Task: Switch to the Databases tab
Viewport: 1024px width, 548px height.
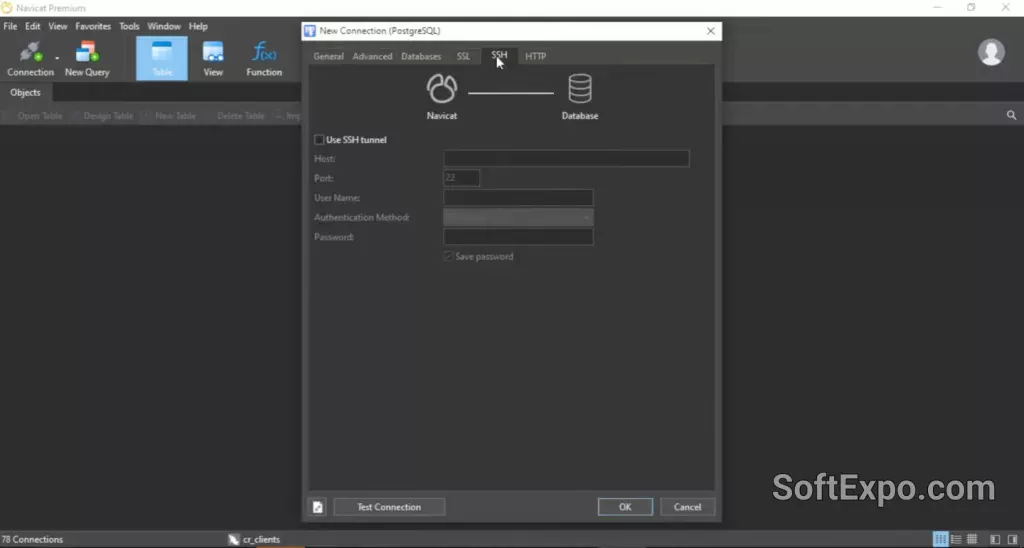Action: pyautogui.click(x=421, y=56)
